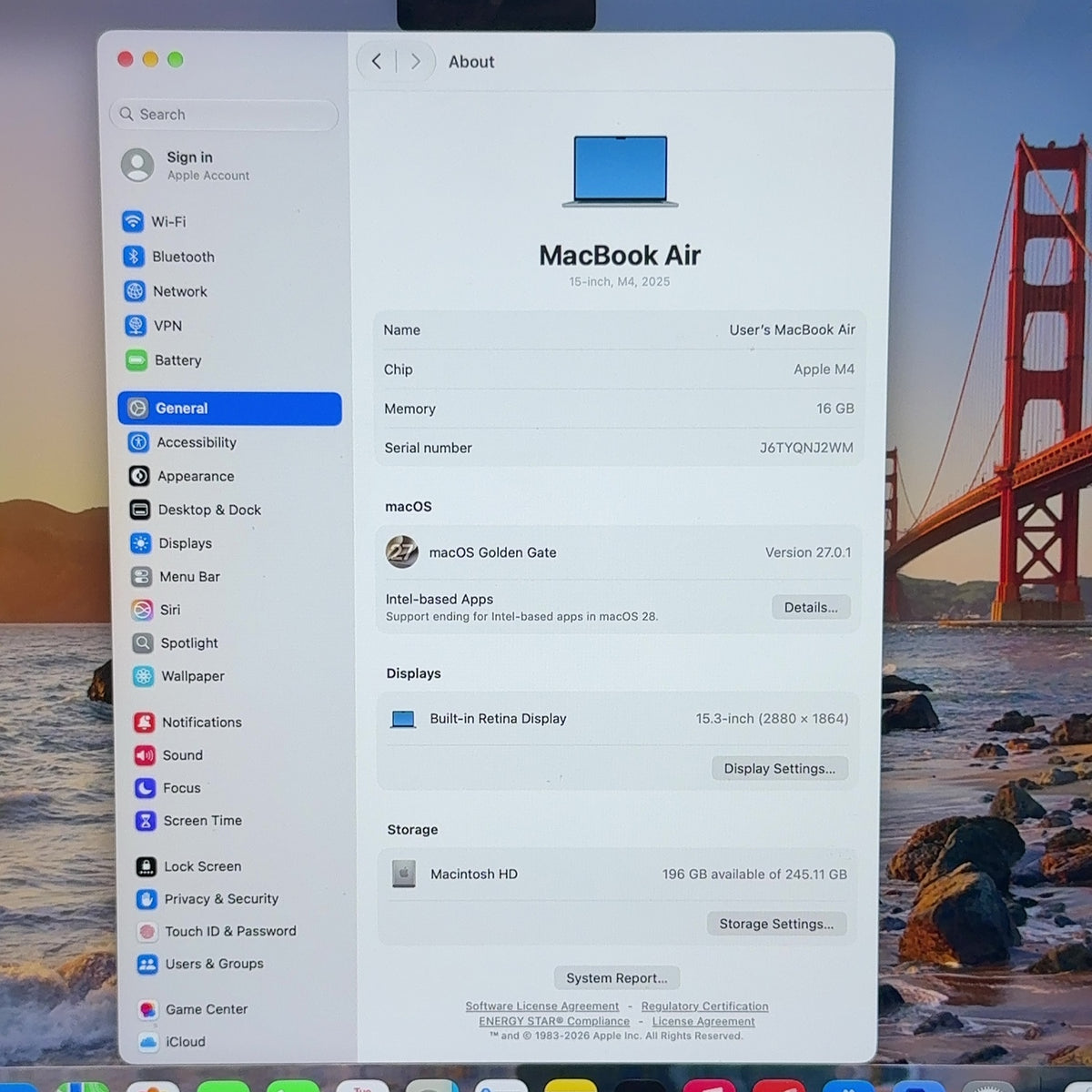Open Notifications bell icon
The height and width of the screenshot is (1092, 1092).
[x=144, y=723]
